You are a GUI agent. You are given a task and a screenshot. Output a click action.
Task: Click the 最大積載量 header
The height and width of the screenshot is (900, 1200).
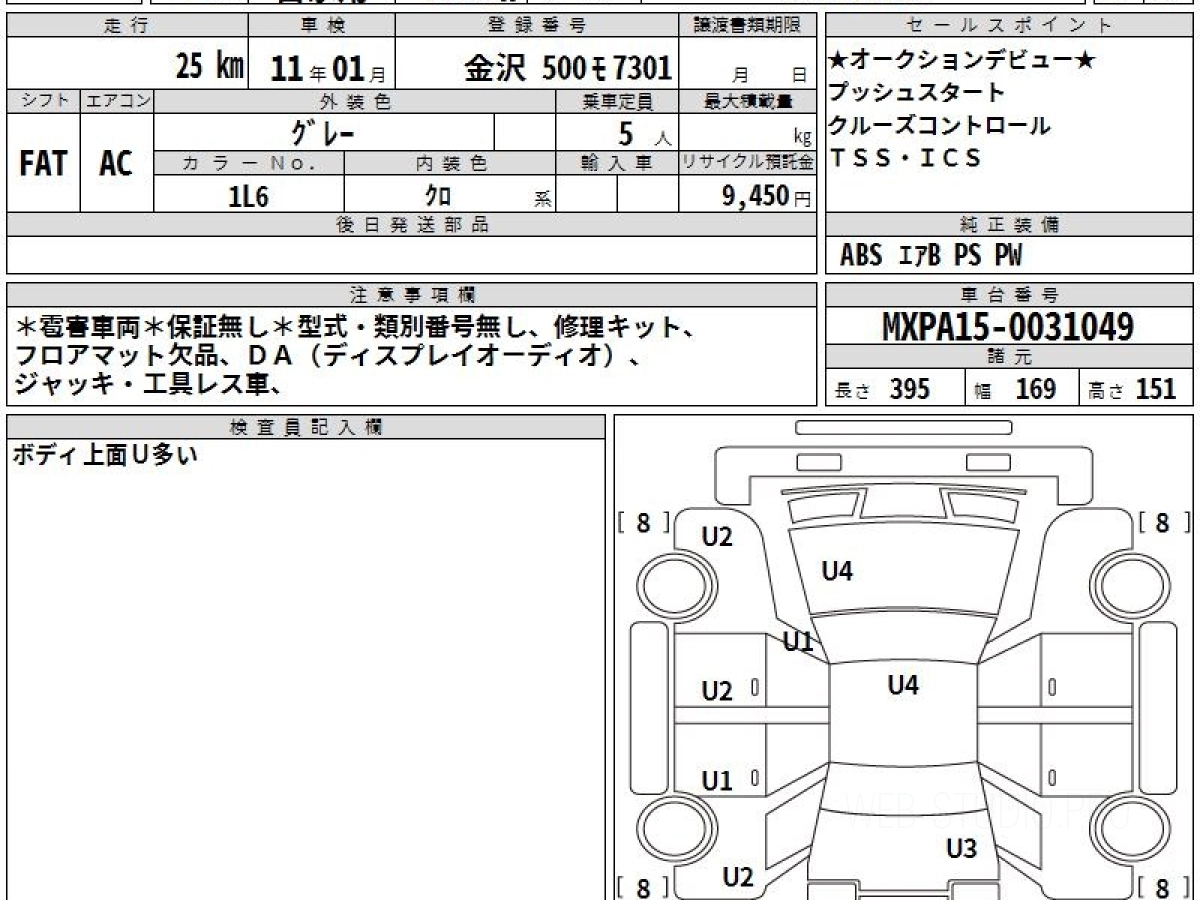748,101
